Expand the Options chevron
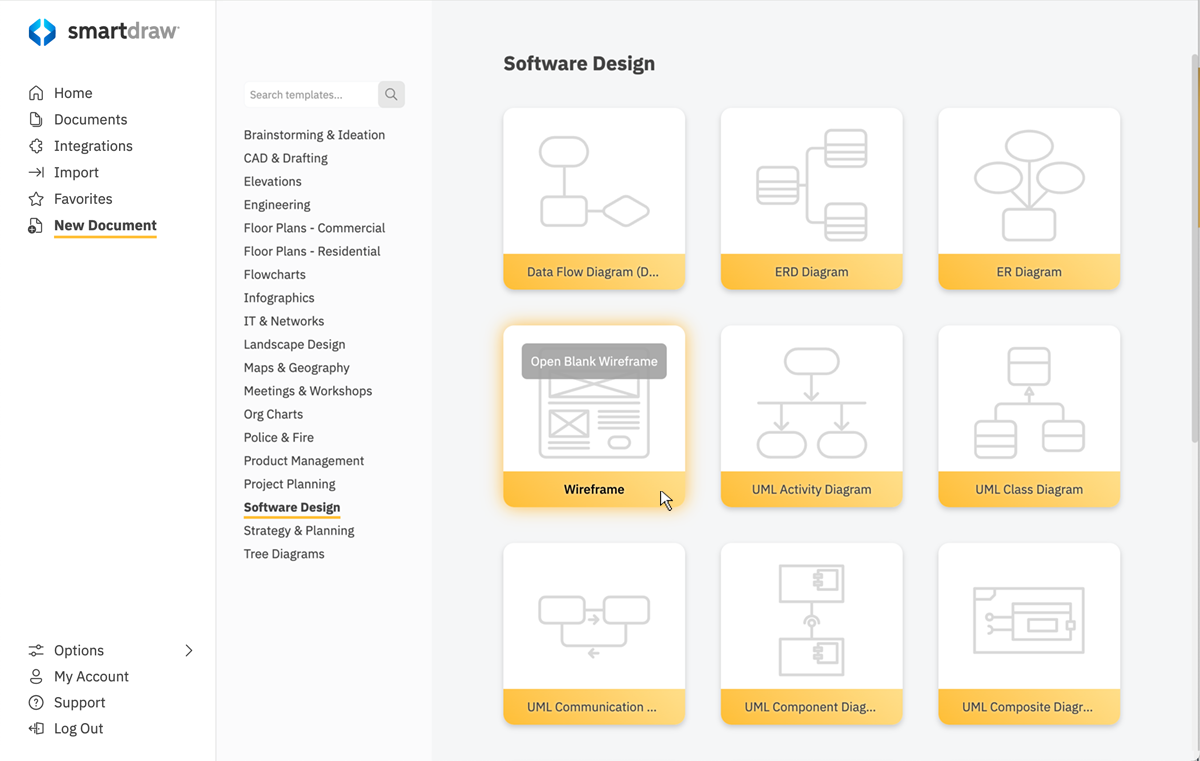The width and height of the screenshot is (1200, 761). tap(188, 650)
